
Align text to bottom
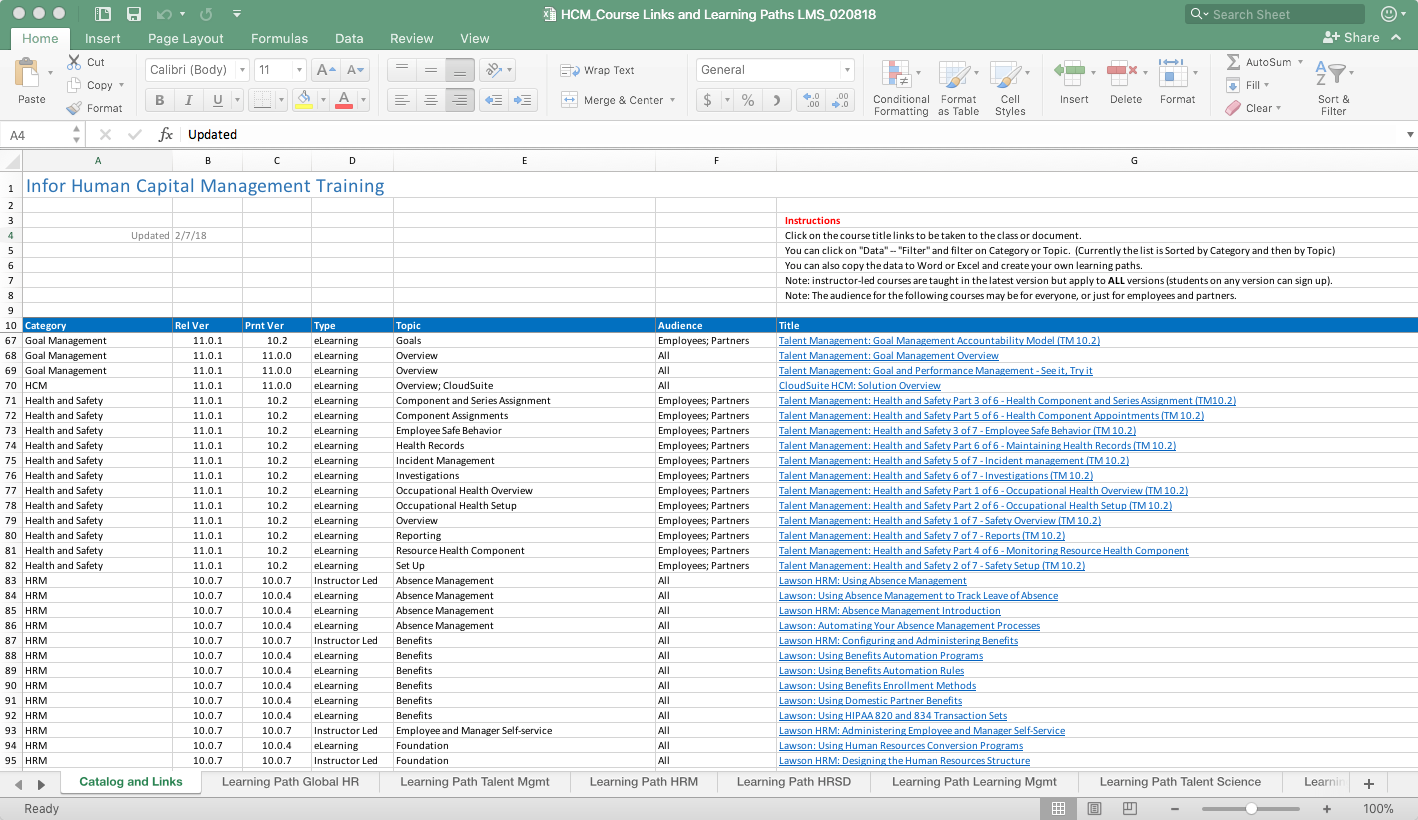point(460,70)
